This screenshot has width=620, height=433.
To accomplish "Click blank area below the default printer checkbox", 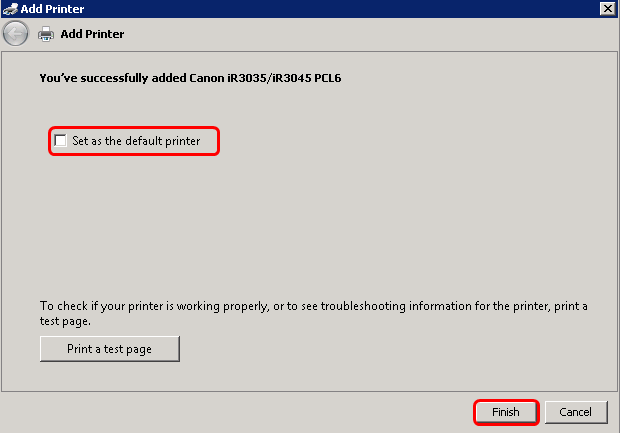I will [300, 220].
